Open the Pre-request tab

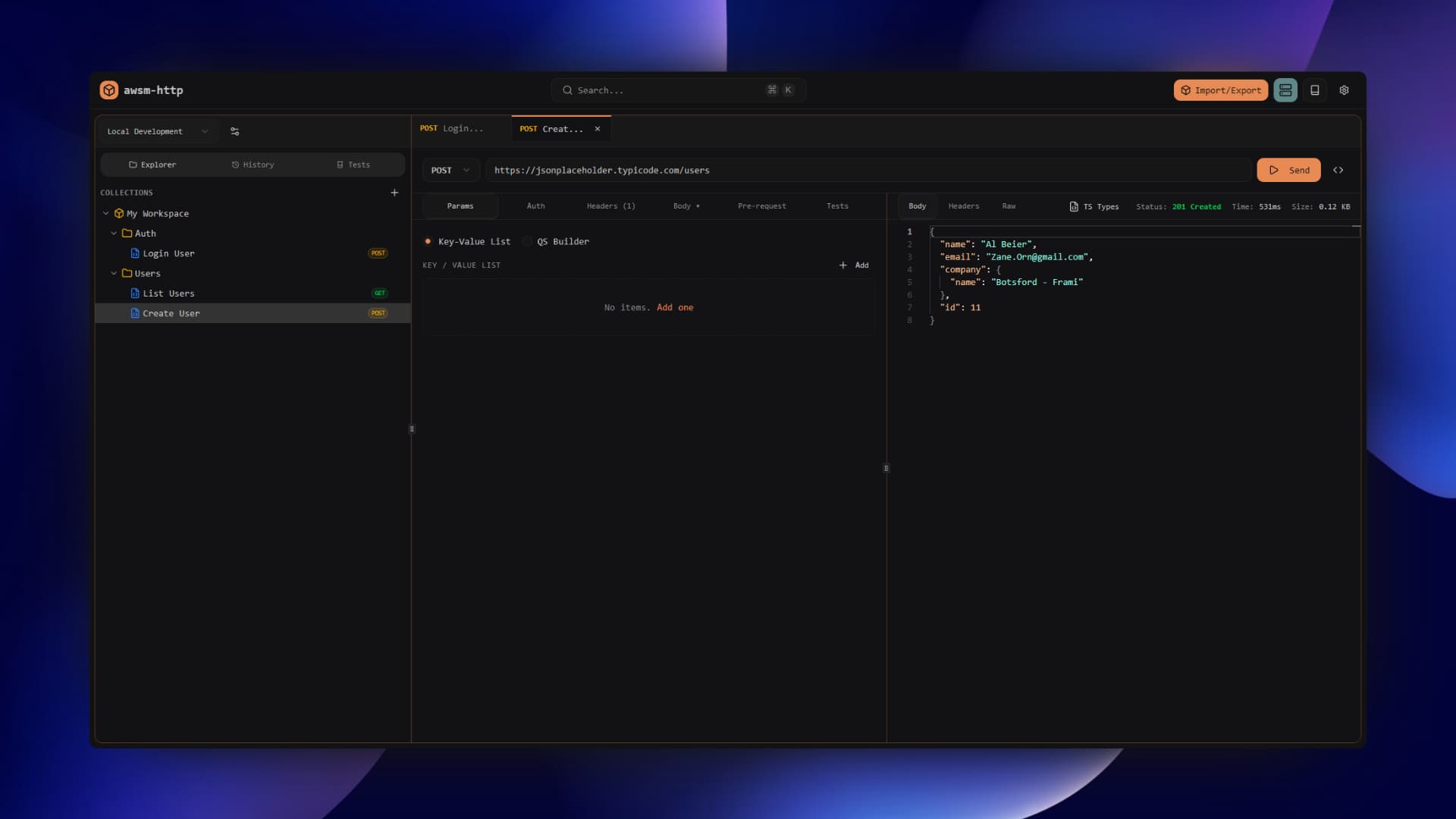pyautogui.click(x=761, y=206)
